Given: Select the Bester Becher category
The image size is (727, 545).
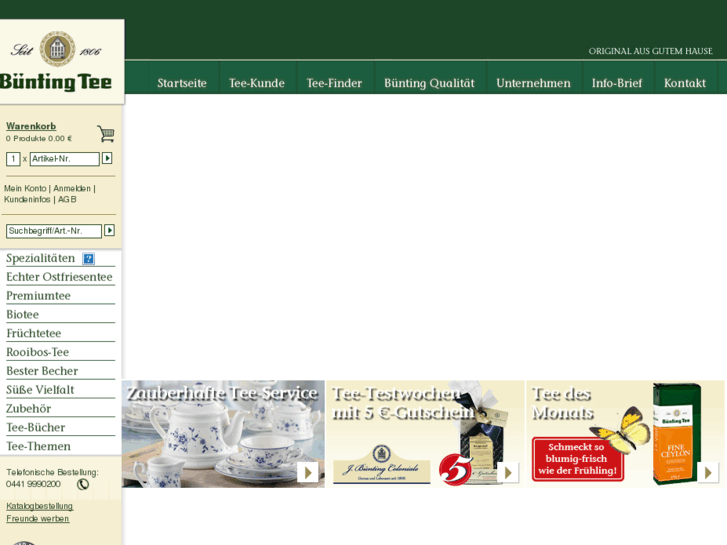Looking at the screenshot, I should tap(42, 371).
